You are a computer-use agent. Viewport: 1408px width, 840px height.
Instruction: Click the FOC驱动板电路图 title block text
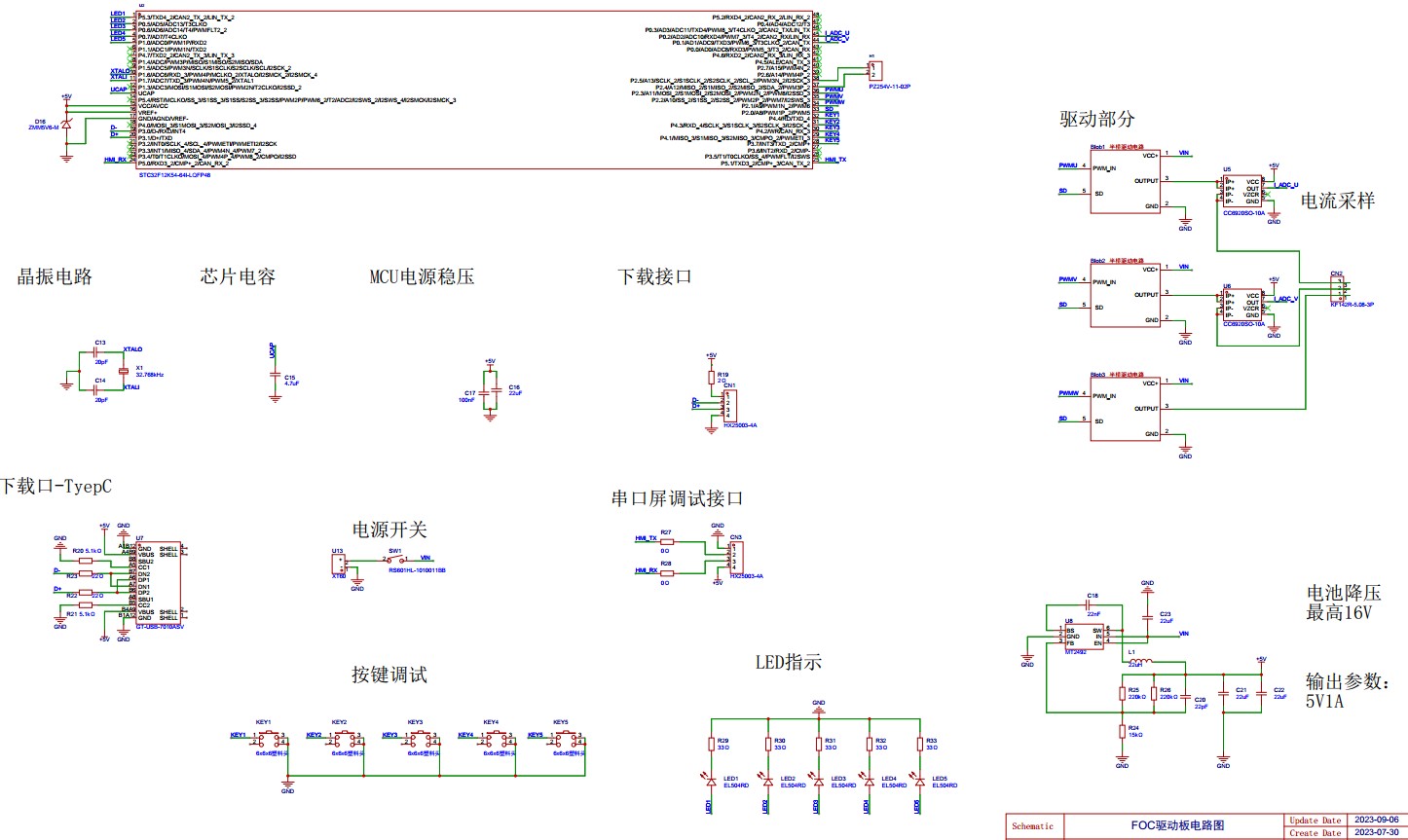[1177, 825]
